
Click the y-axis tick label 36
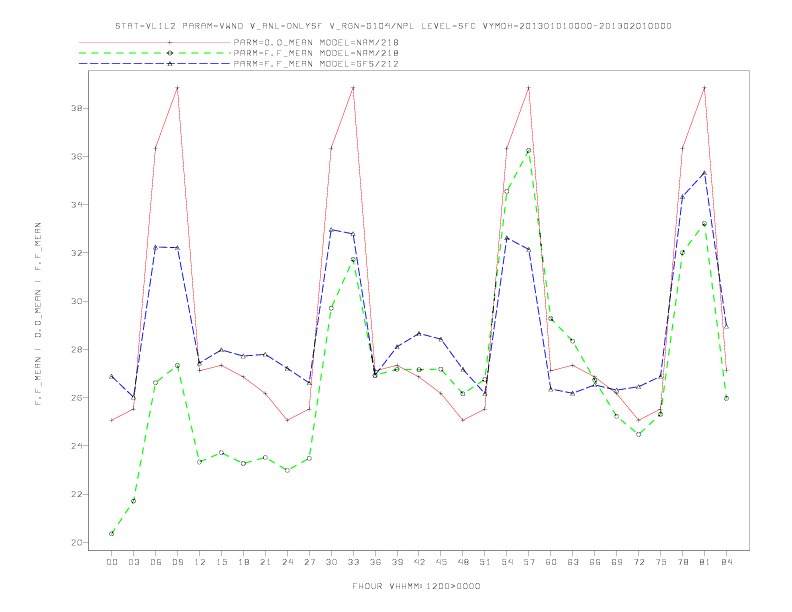77,157
